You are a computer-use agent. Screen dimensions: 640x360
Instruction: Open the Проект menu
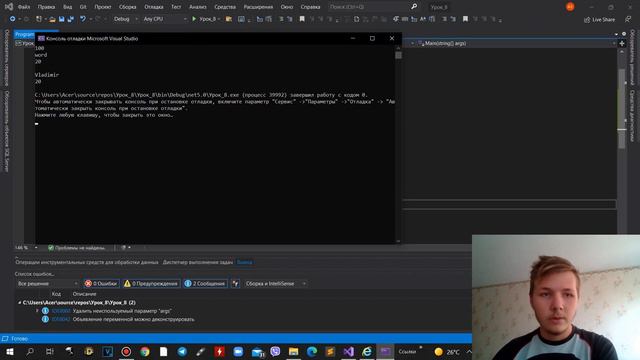coord(103,7)
